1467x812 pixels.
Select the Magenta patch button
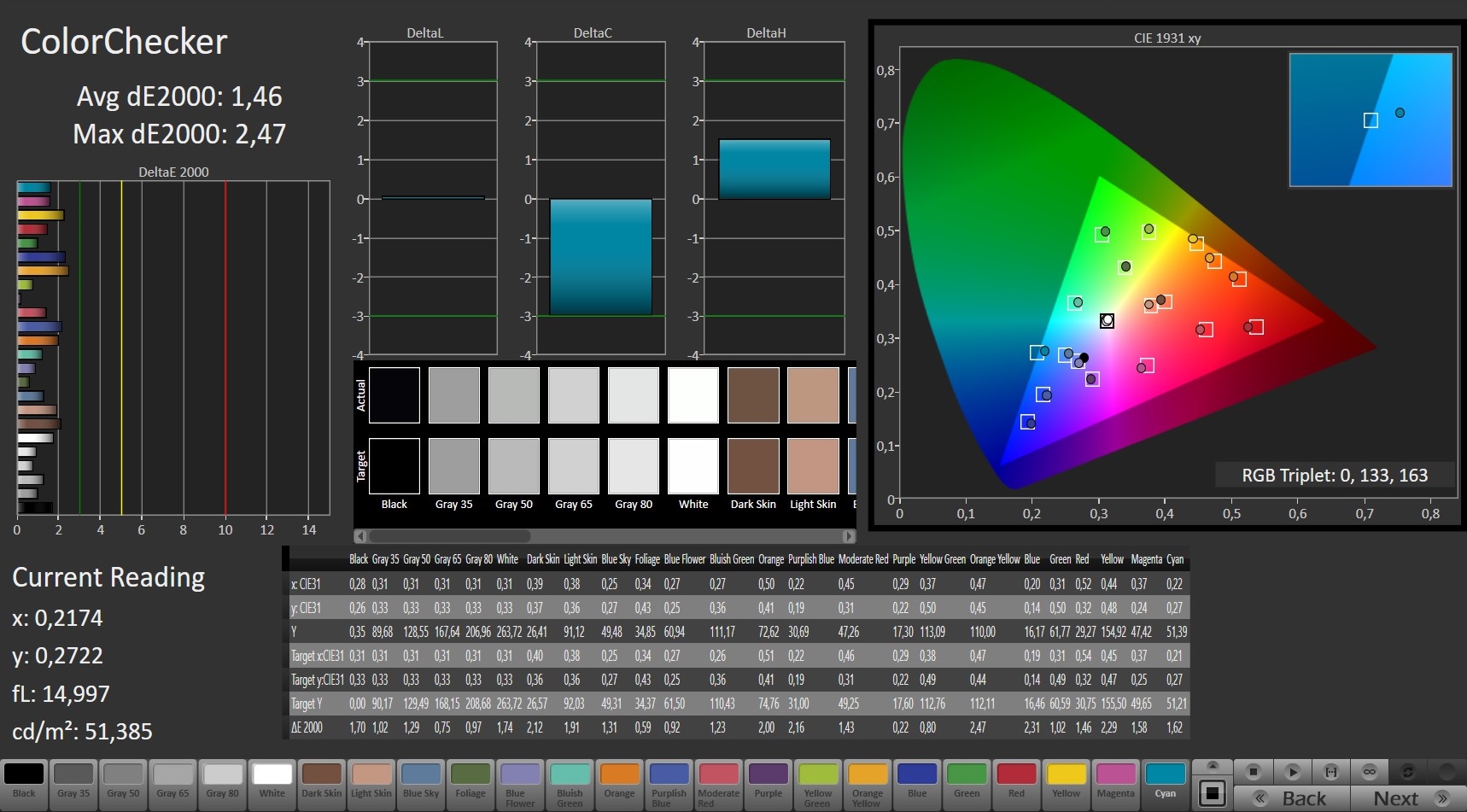(1115, 784)
